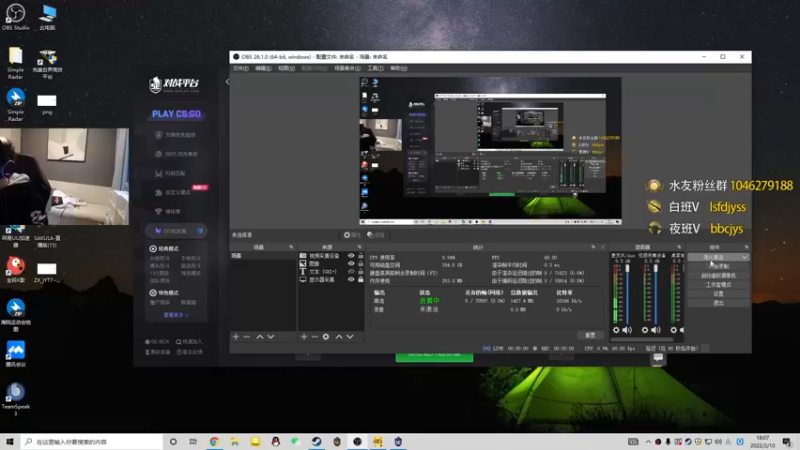Open the 帮助(H) menu in OBS
Image resolution: width=800 pixels, height=450 pixels.
(398, 68)
